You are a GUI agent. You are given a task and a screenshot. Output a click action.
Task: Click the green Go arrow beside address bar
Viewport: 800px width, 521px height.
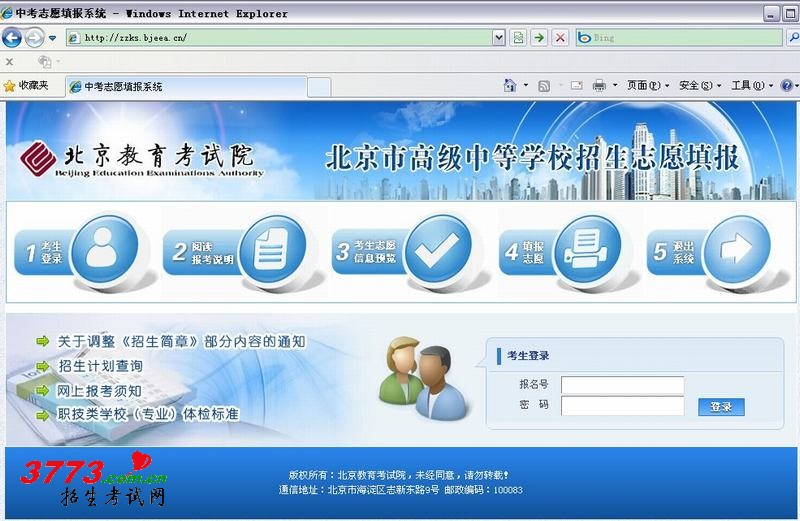(539, 38)
